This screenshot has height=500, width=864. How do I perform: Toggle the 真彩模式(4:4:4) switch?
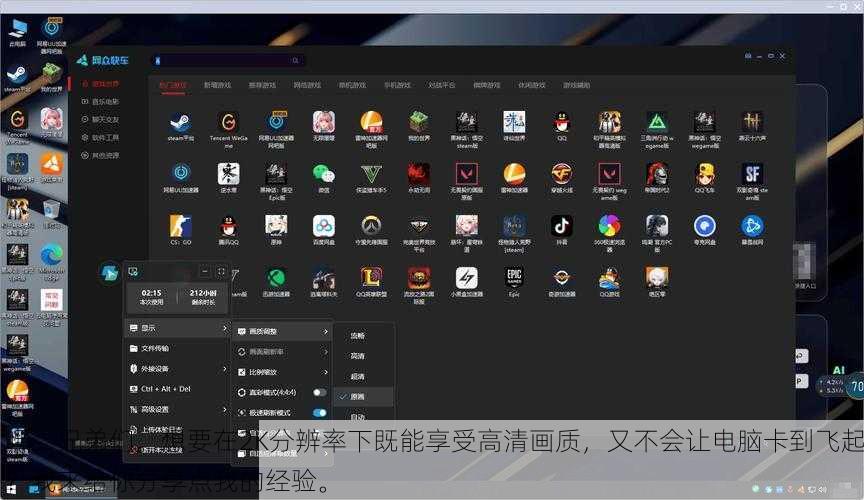tap(320, 393)
